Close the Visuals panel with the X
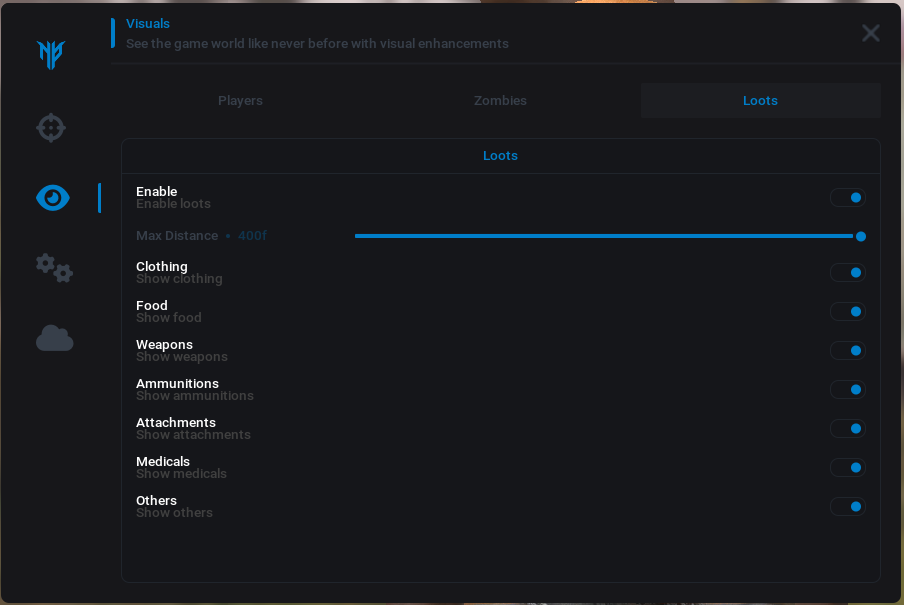 (870, 33)
